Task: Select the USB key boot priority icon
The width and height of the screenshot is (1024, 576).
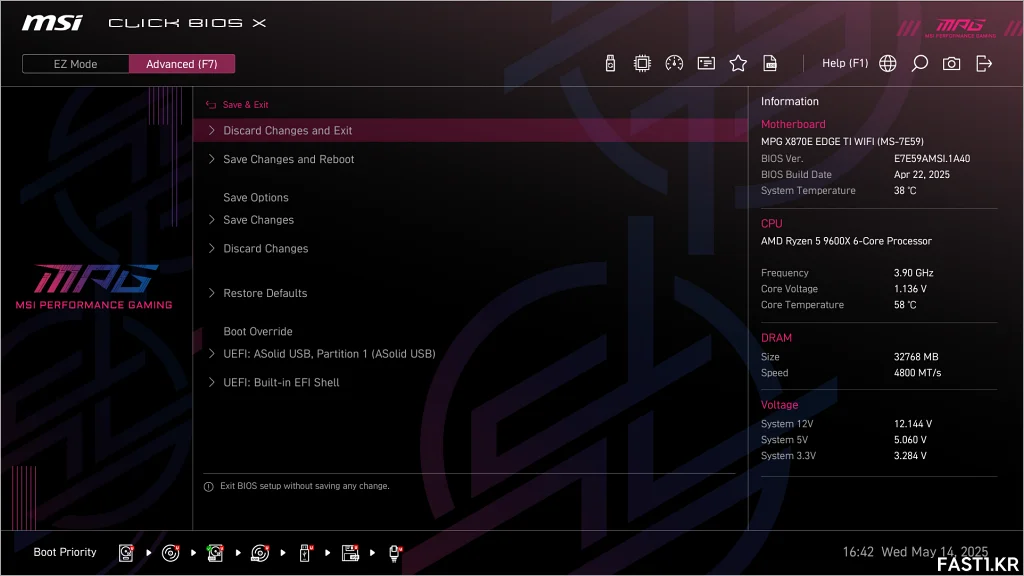Action: tap(305, 553)
